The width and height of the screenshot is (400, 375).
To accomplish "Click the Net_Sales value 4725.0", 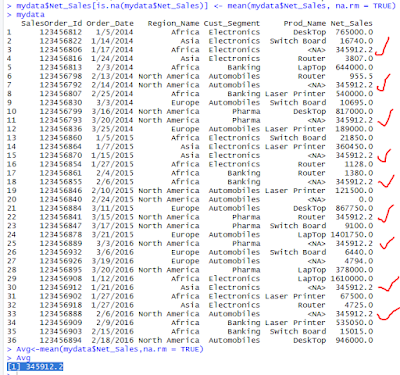I will point(359,305).
